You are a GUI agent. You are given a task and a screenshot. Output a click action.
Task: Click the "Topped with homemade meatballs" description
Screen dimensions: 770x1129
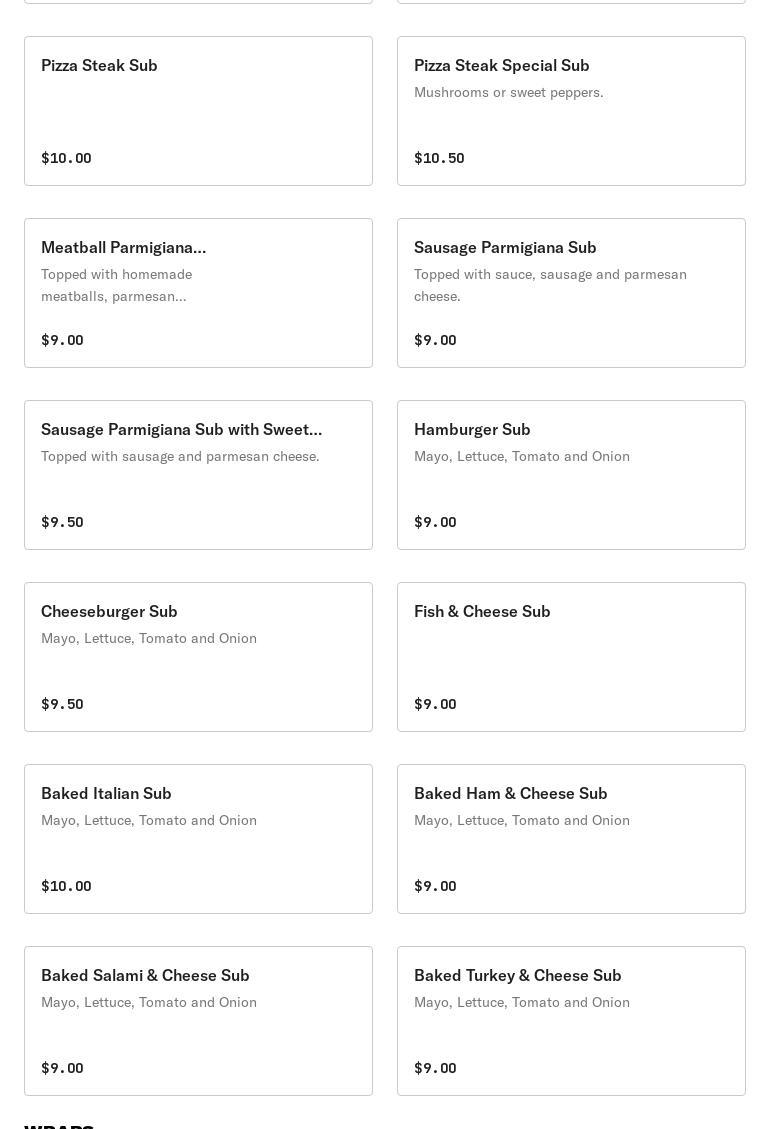[x=117, y=285]
